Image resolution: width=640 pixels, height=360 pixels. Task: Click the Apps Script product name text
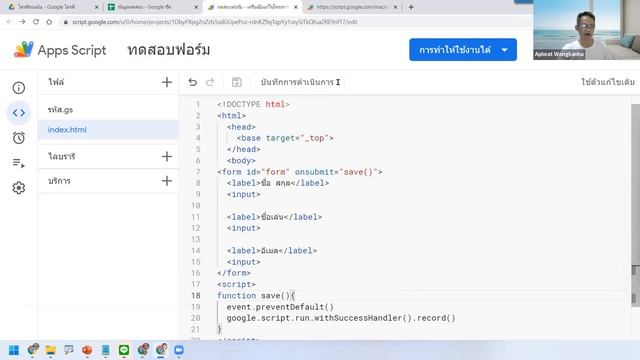coord(72,50)
